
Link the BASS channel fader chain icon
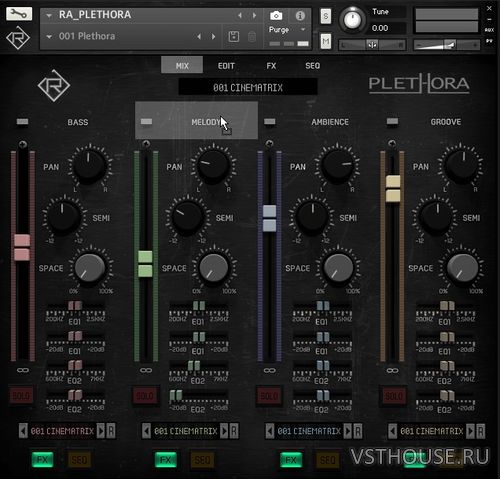point(23,370)
